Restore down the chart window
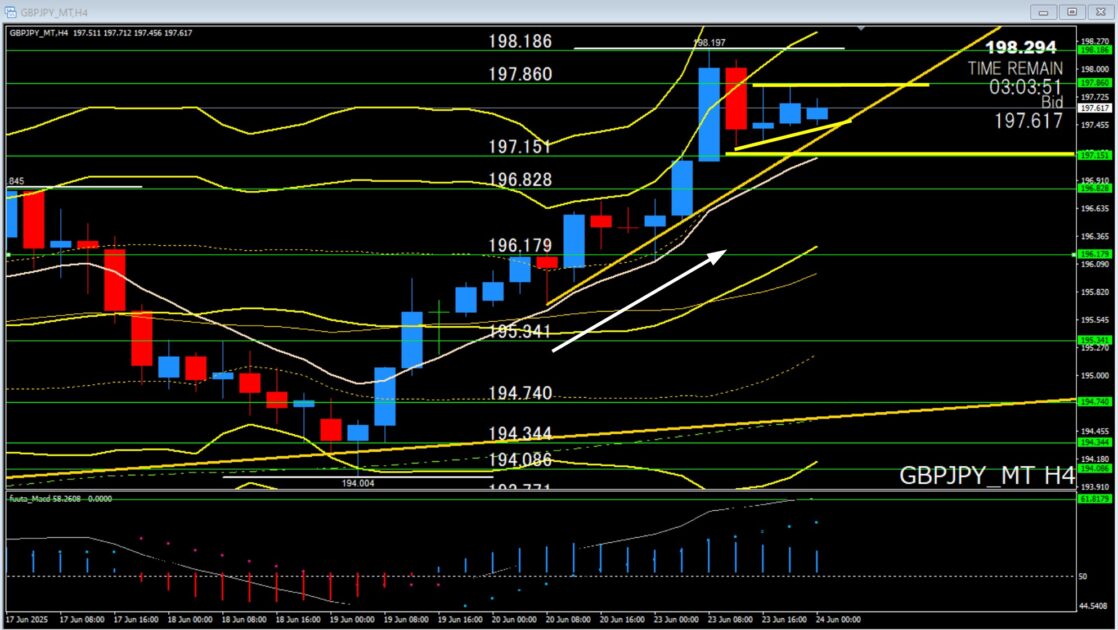 pyautogui.click(x=1072, y=11)
